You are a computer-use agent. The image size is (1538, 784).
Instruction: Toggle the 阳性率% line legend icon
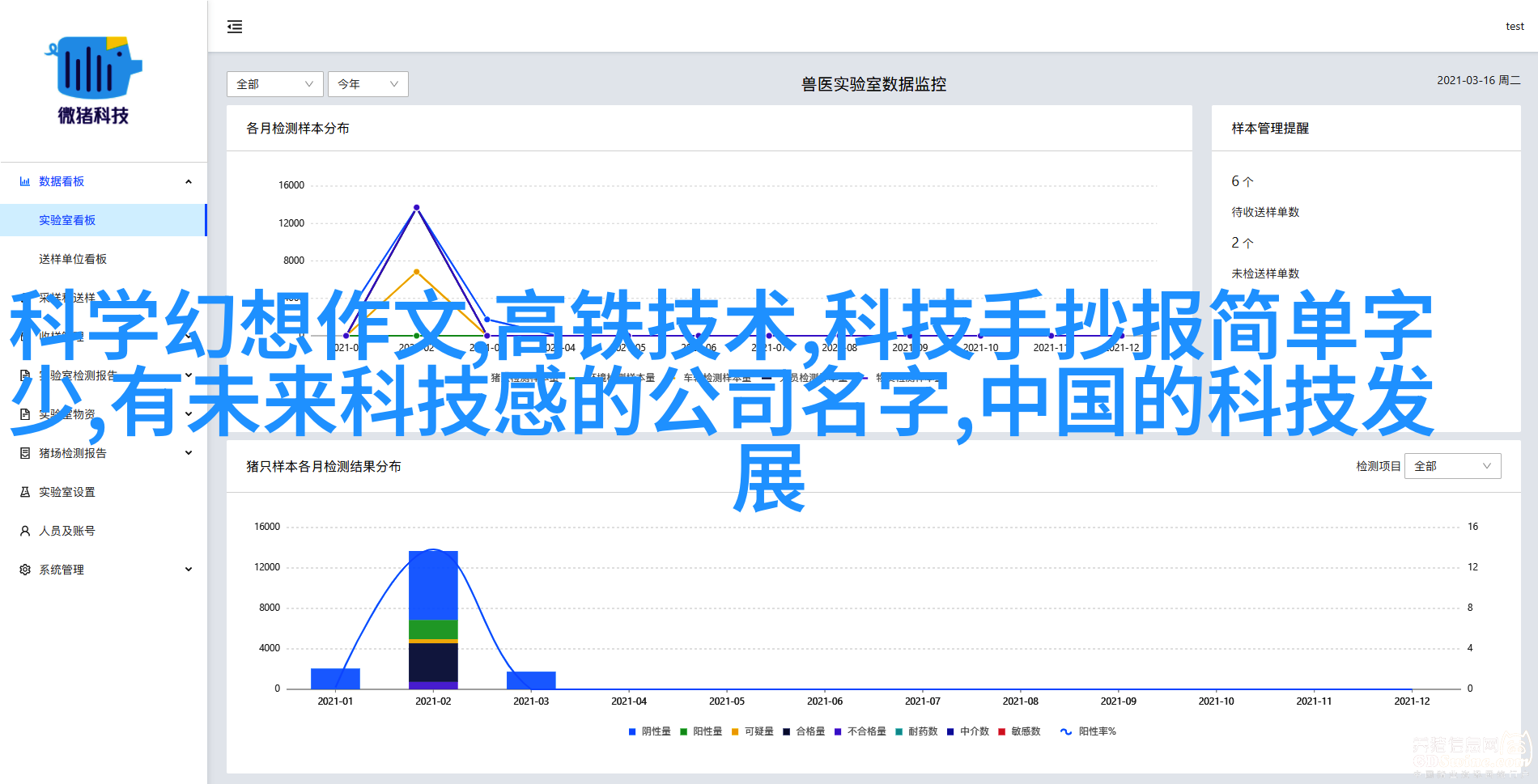pyautogui.click(x=1066, y=731)
